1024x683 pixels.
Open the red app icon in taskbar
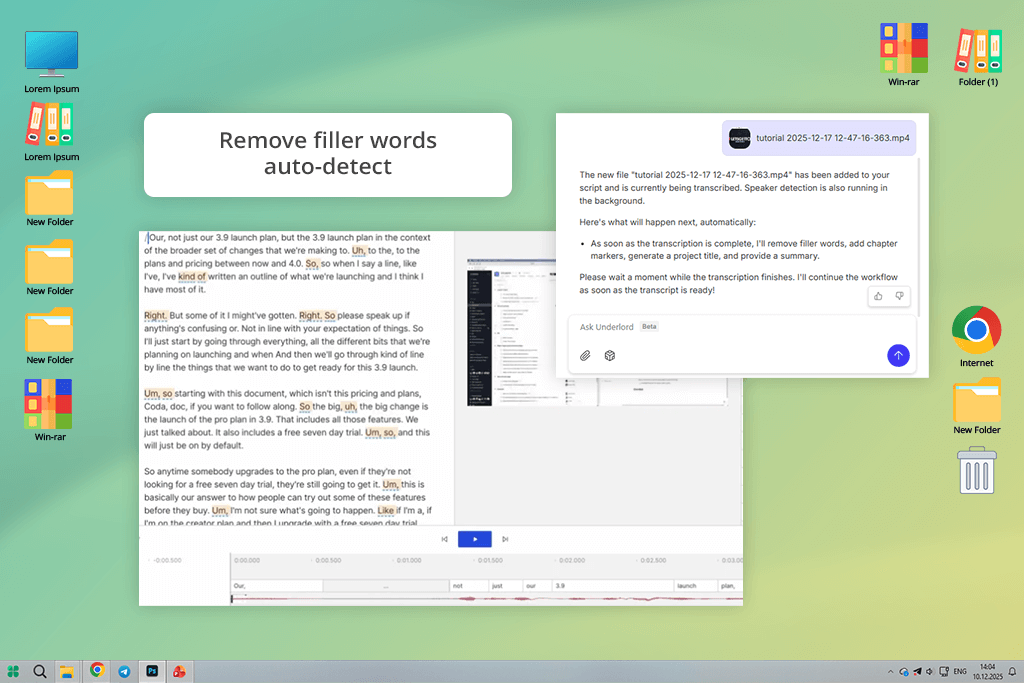pyautogui.click(x=179, y=671)
